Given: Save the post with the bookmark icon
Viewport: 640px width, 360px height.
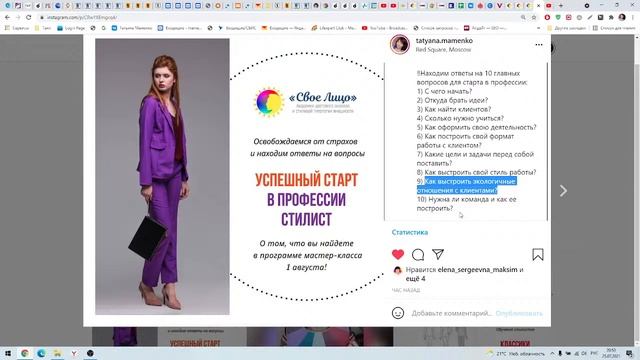Looking at the screenshot, I should 538,255.
